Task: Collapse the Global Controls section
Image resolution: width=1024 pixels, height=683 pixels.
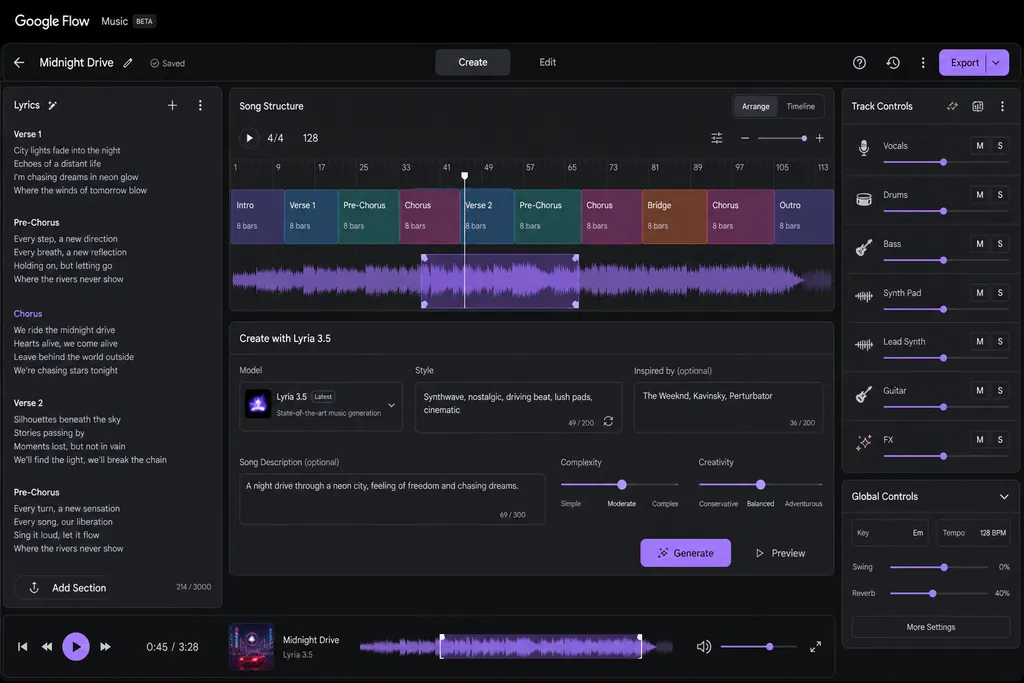Action: [x=1004, y=497]
